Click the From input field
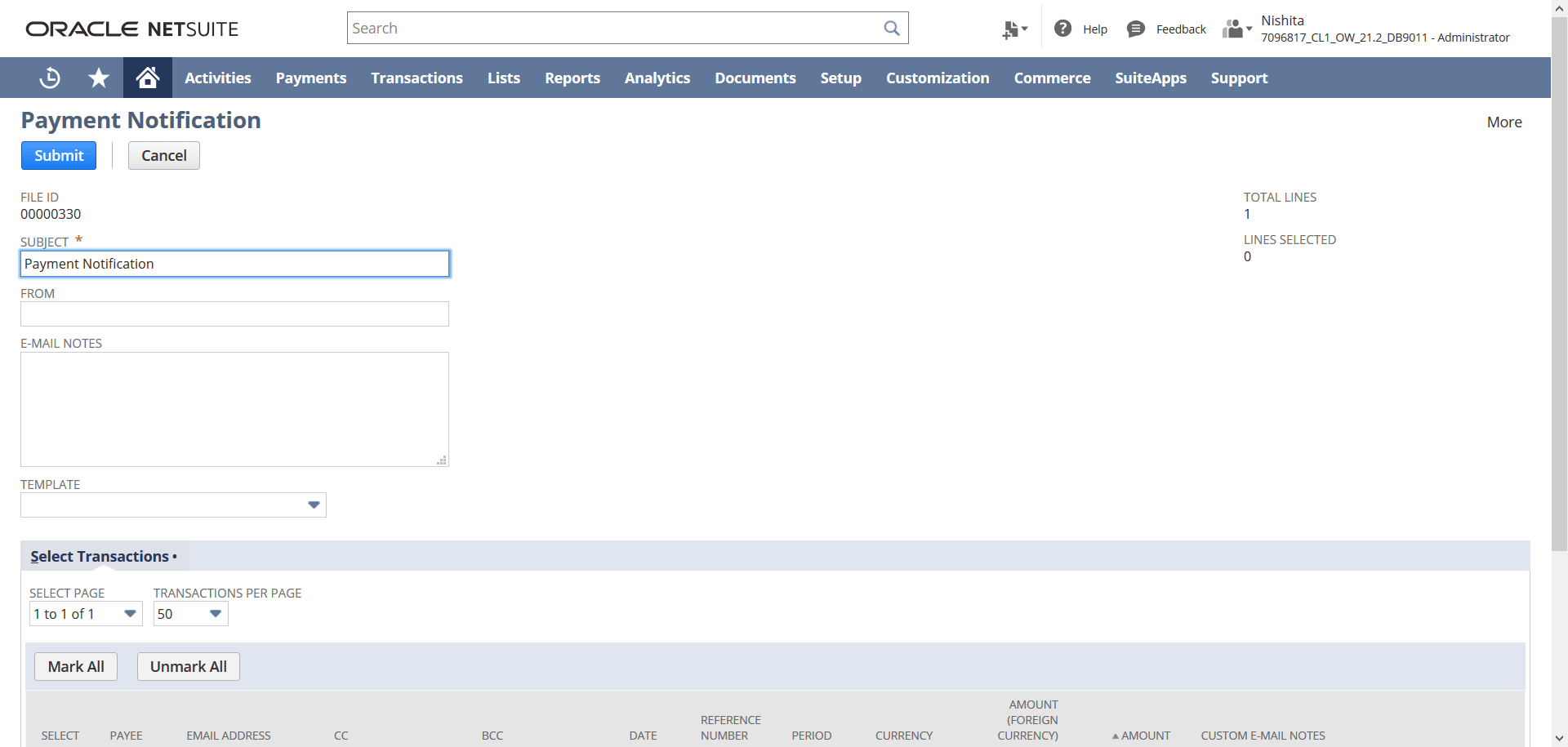1568x747 pixels. coord(234,313)
